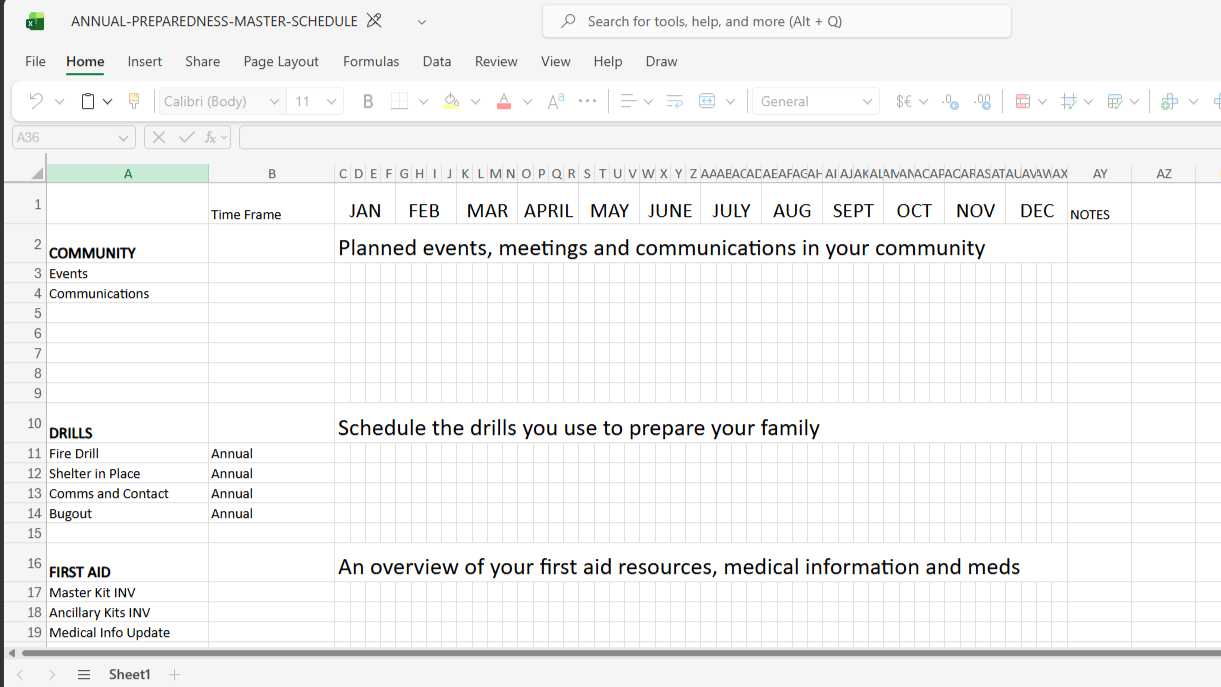Screen dimensions: 1221x687
Task: Click the confirm entry checkmark icon
Action: 186,137
